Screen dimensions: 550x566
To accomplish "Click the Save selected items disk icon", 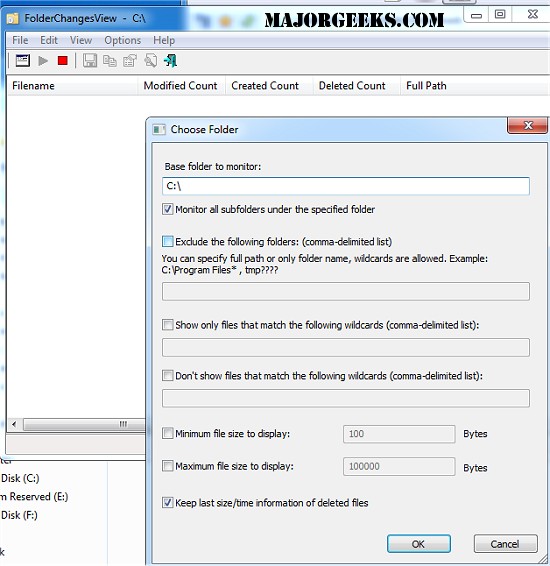I will [x=90, y=61].
